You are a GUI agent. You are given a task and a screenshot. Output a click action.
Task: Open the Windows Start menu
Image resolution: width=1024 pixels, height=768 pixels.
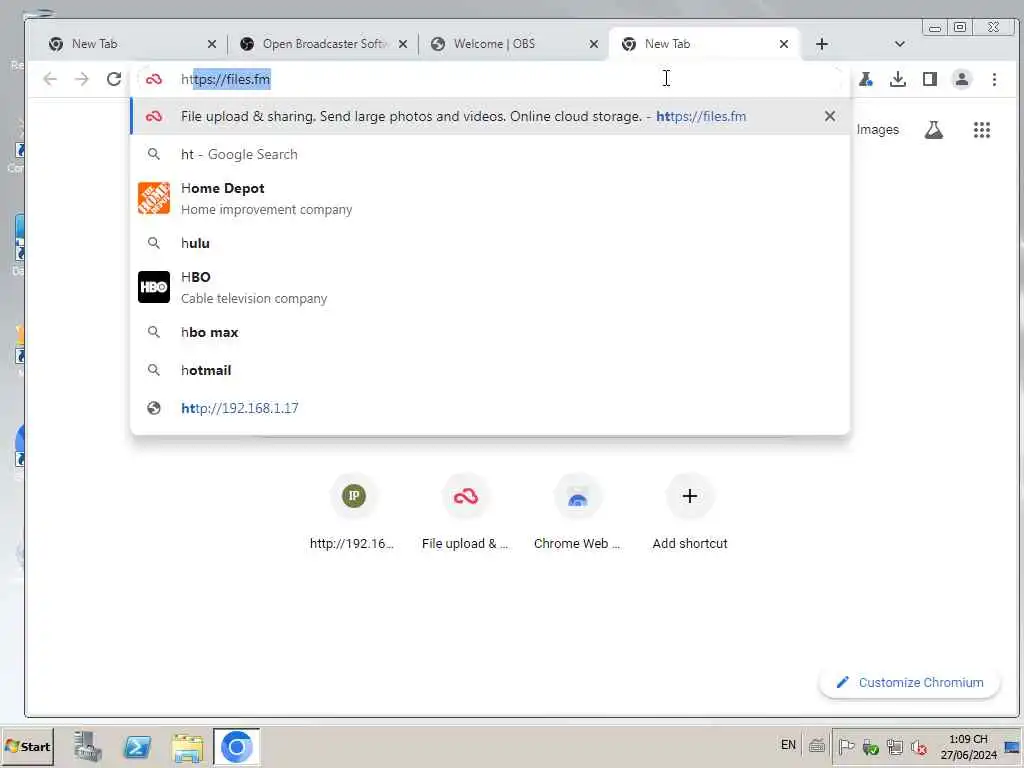(x=27, y=746)
